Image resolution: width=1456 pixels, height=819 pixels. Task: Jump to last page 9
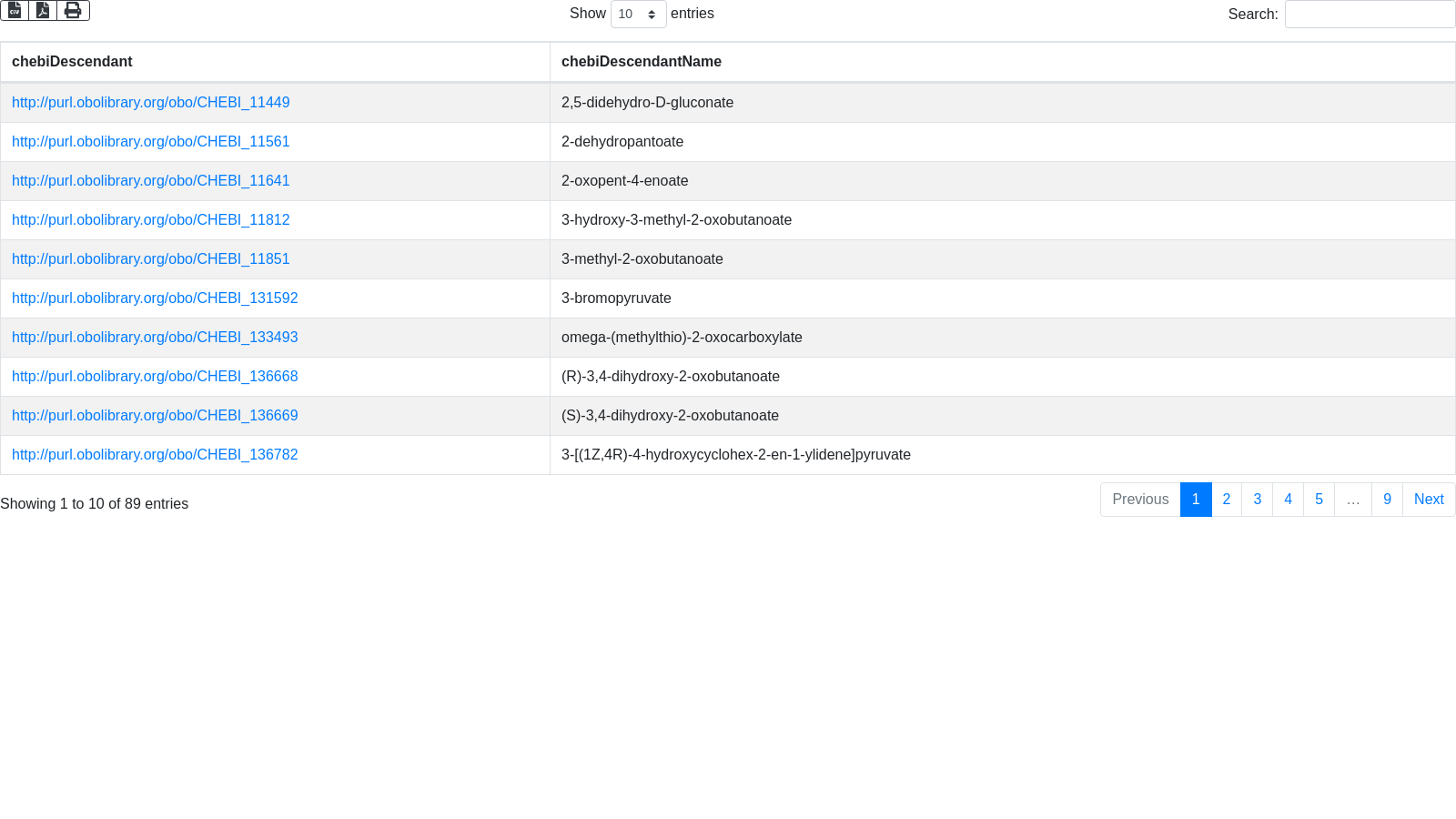(x=1387, y=500)
